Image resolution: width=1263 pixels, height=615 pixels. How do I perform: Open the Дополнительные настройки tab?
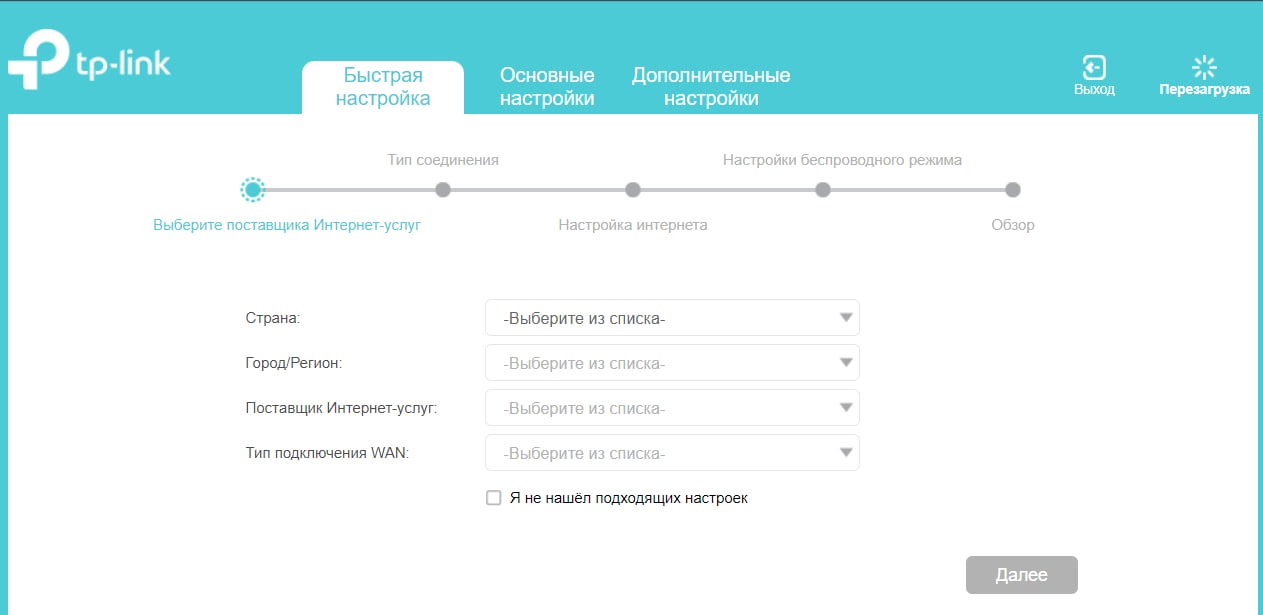pyautogui.click(x=711, y=87)
